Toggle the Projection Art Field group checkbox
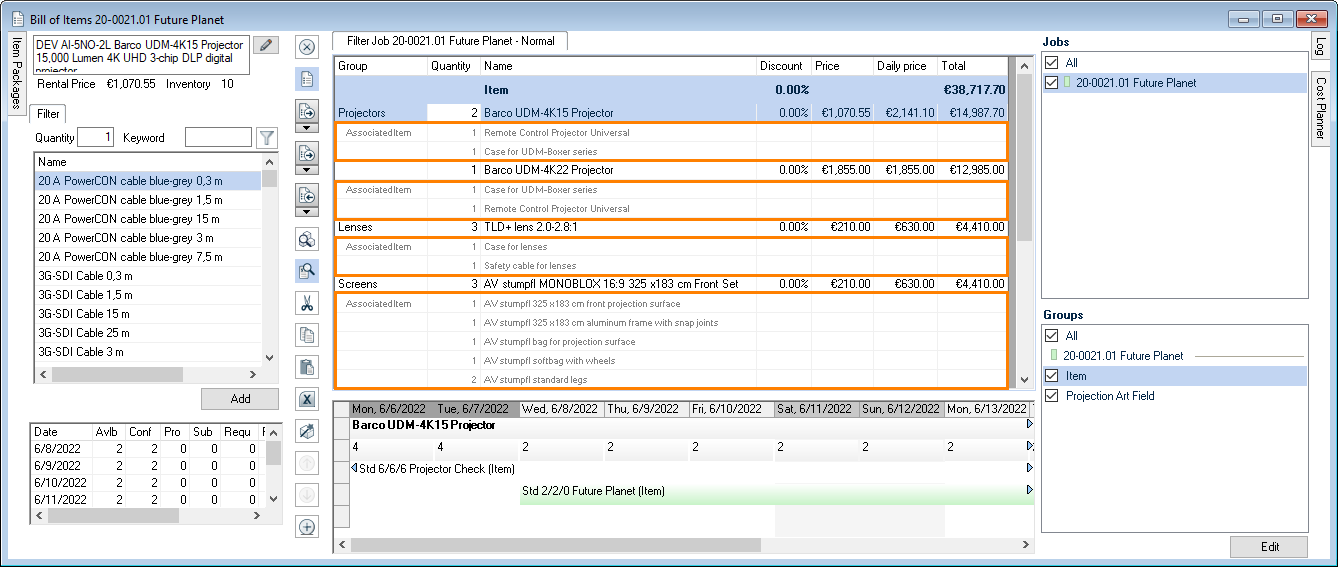 click(1050, 396)
